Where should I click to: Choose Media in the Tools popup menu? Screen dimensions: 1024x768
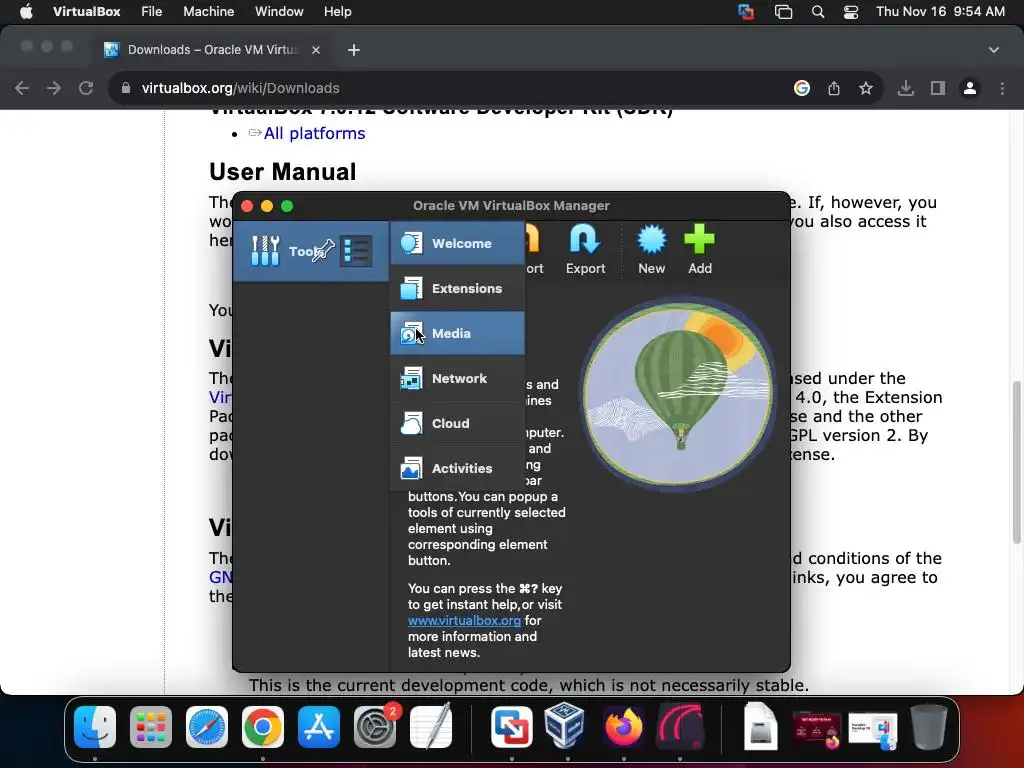click(457, 333)
